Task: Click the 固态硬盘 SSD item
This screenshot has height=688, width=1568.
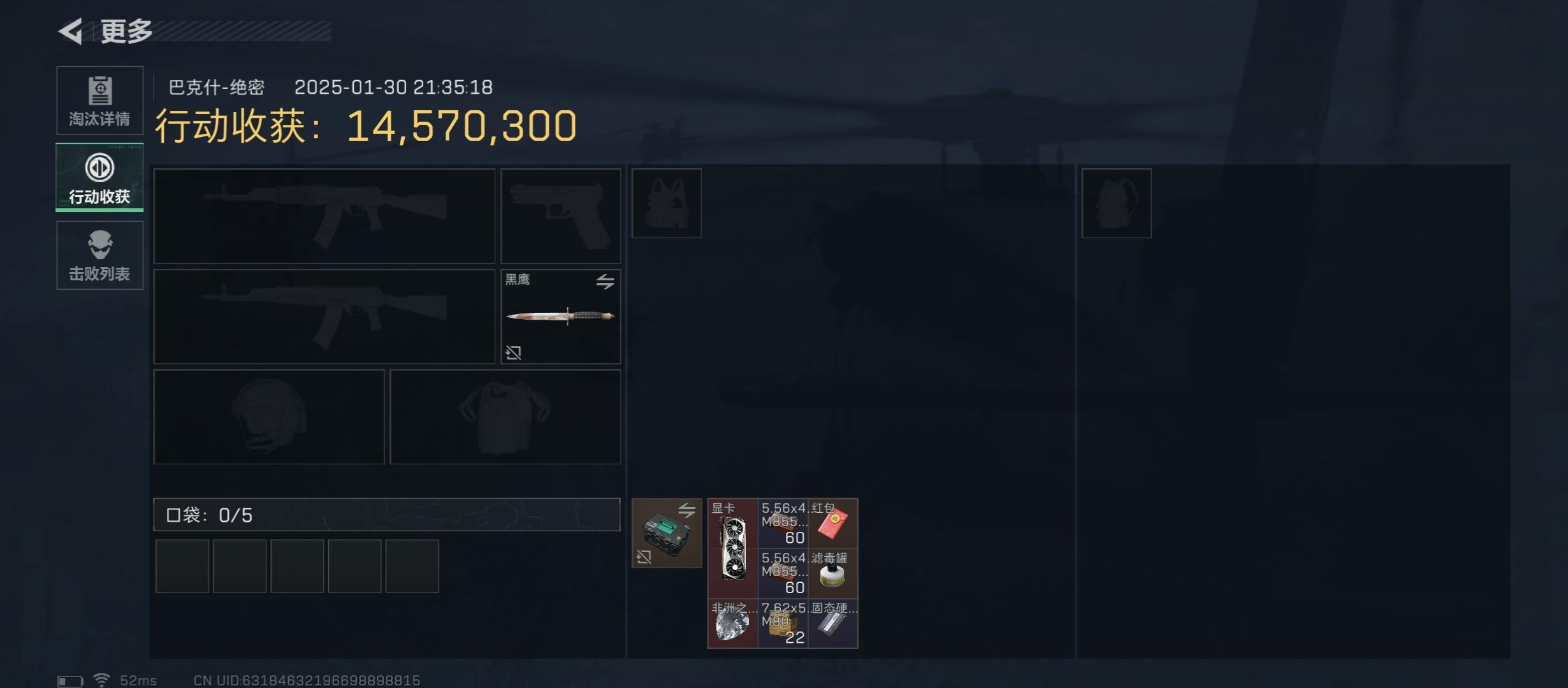Action: point(833,624)
